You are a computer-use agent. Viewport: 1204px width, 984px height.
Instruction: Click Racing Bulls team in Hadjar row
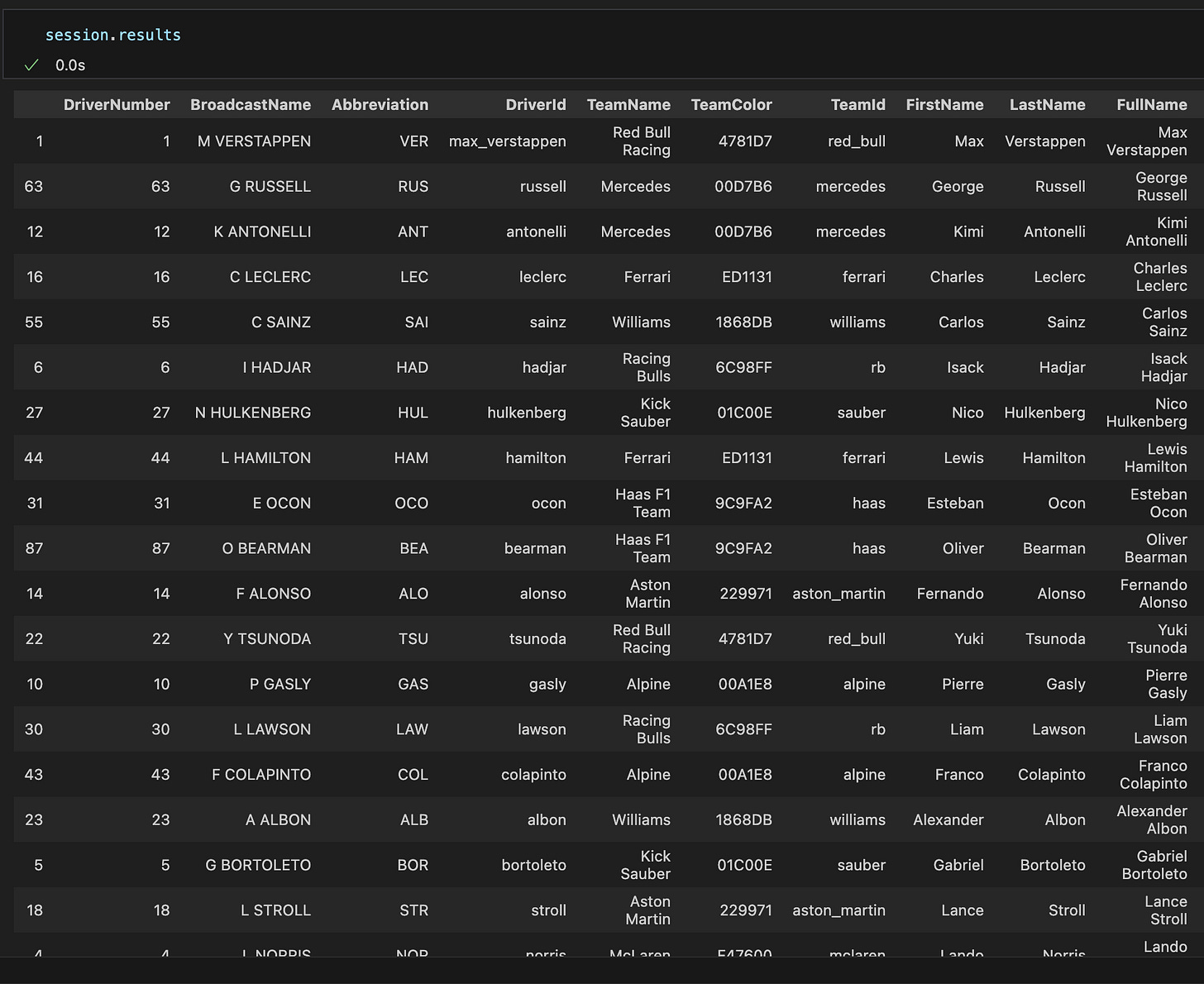pyautogui.click(x=646, y=367)
